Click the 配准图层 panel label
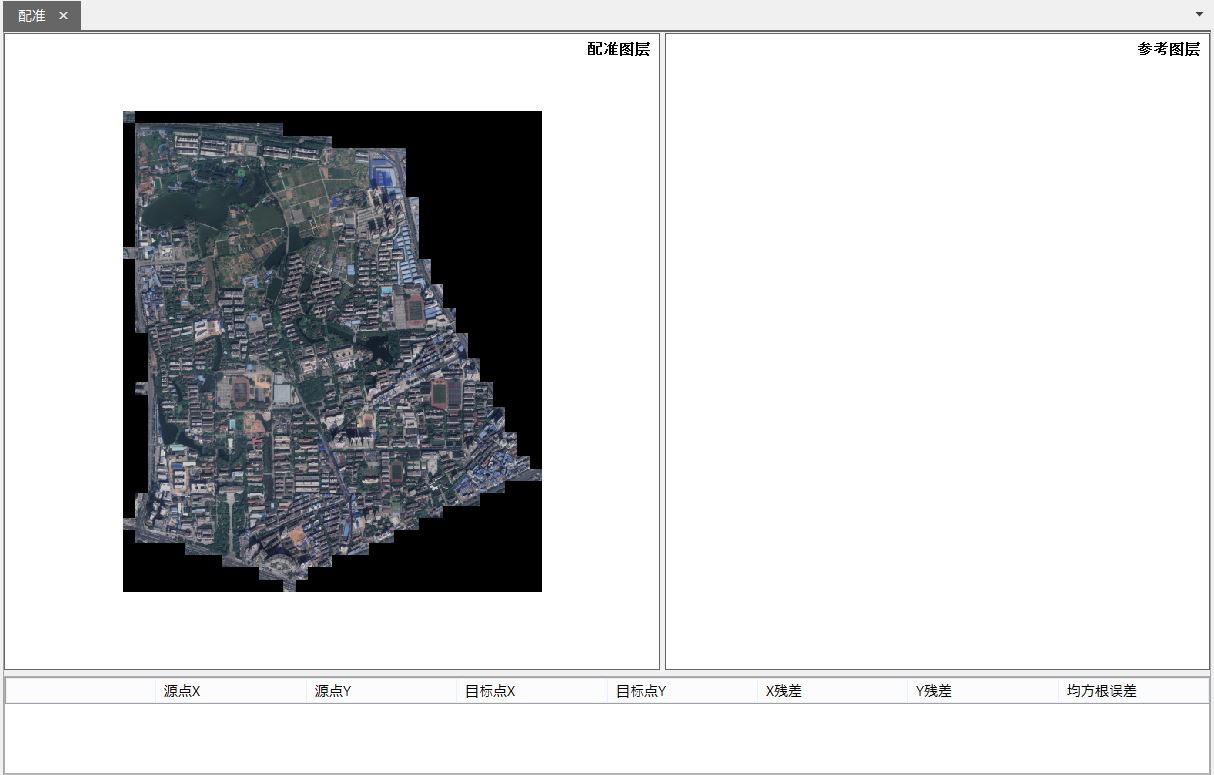Viewport: 1214px width, 775px height. point(618,49)
